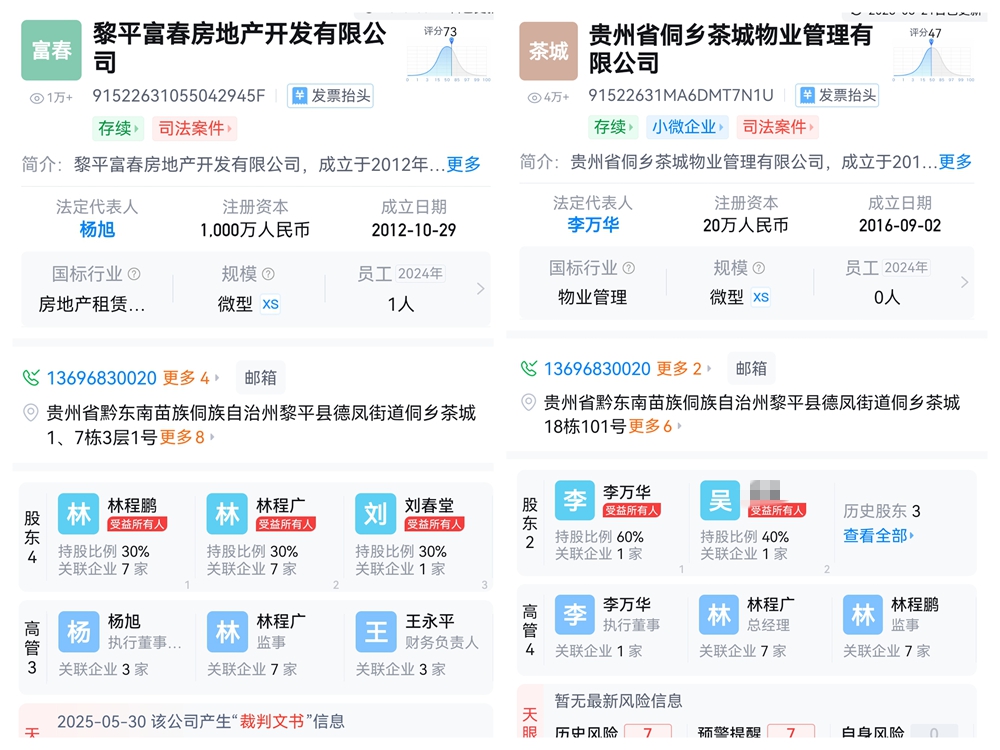This screenshot has height=750, width=1000.
Task: Click 发票抬头 for 黎平富春房地产
Action: pyautogui.click(x=331, y=96)
